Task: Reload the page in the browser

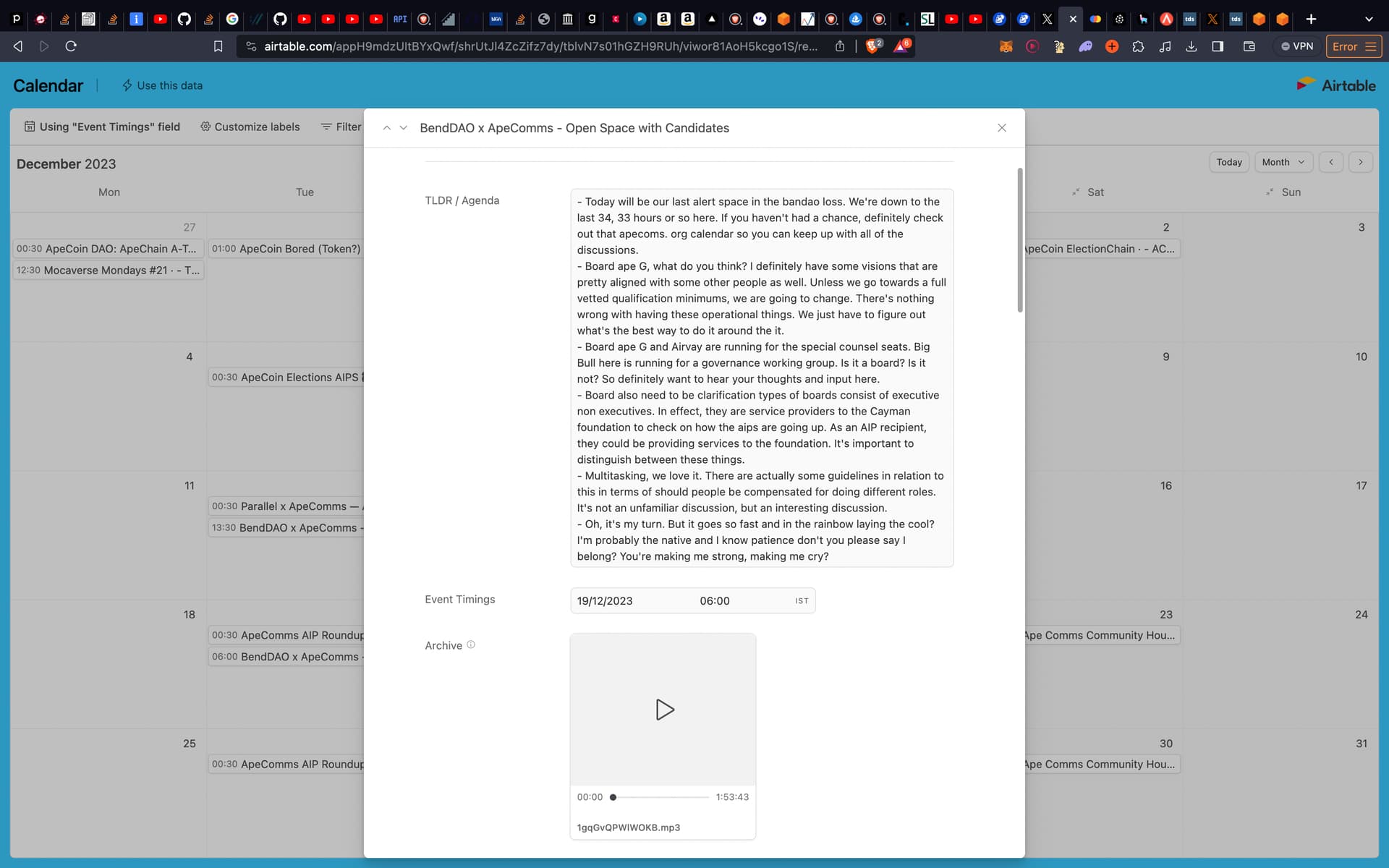Action: 71,46
